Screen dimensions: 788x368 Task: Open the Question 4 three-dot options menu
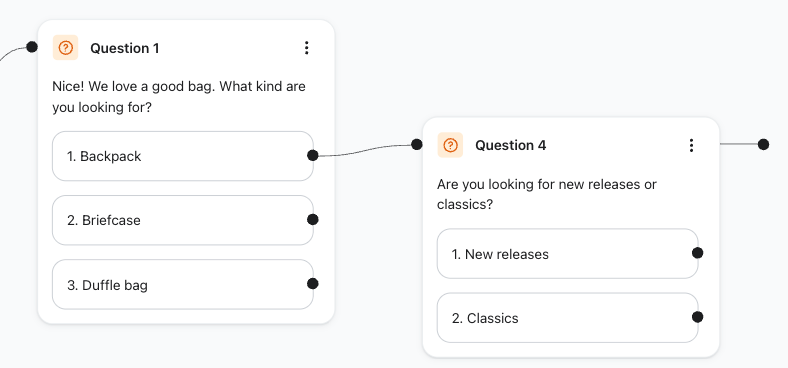692,145
